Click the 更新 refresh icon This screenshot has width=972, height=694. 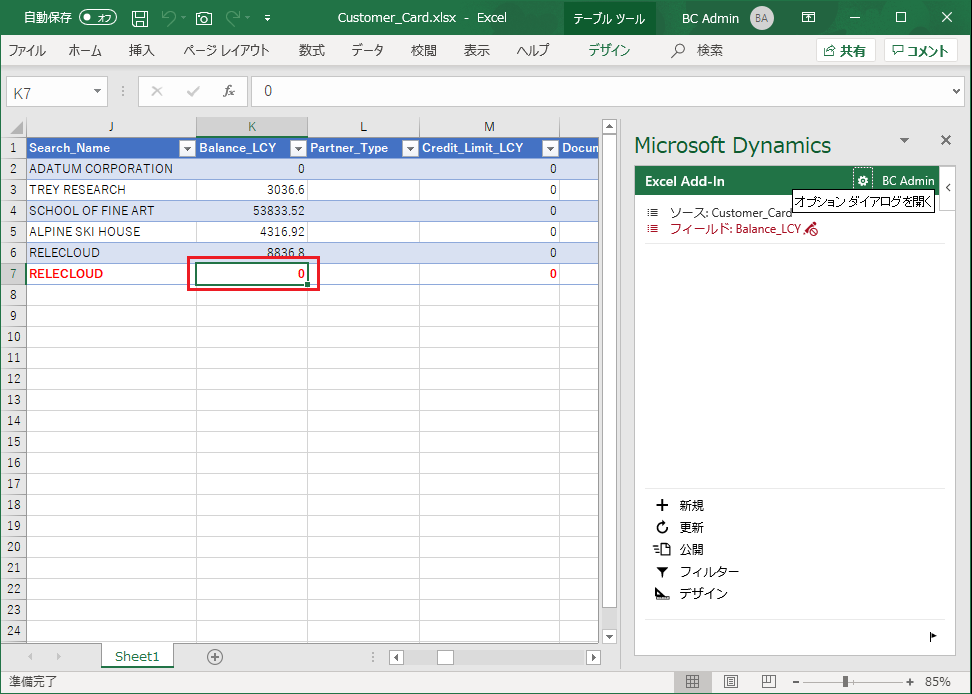coord(662,527)
